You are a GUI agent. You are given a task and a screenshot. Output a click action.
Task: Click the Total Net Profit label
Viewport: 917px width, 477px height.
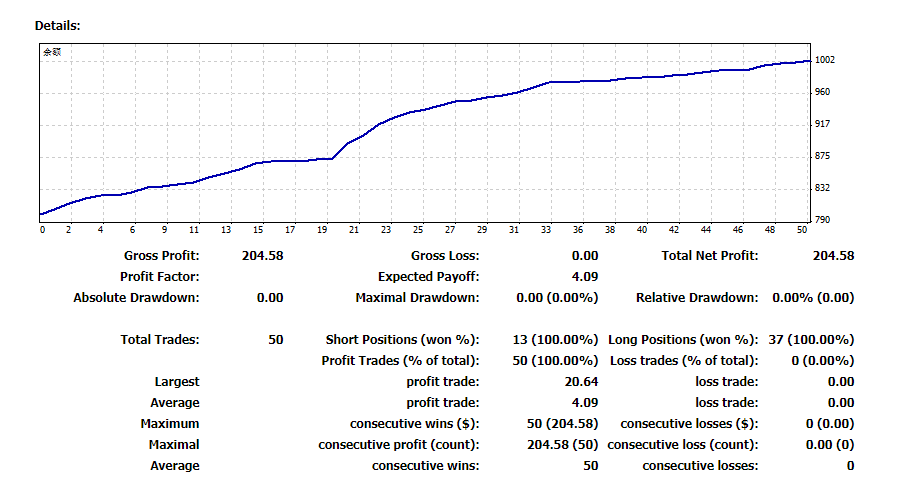pos(709,255)
